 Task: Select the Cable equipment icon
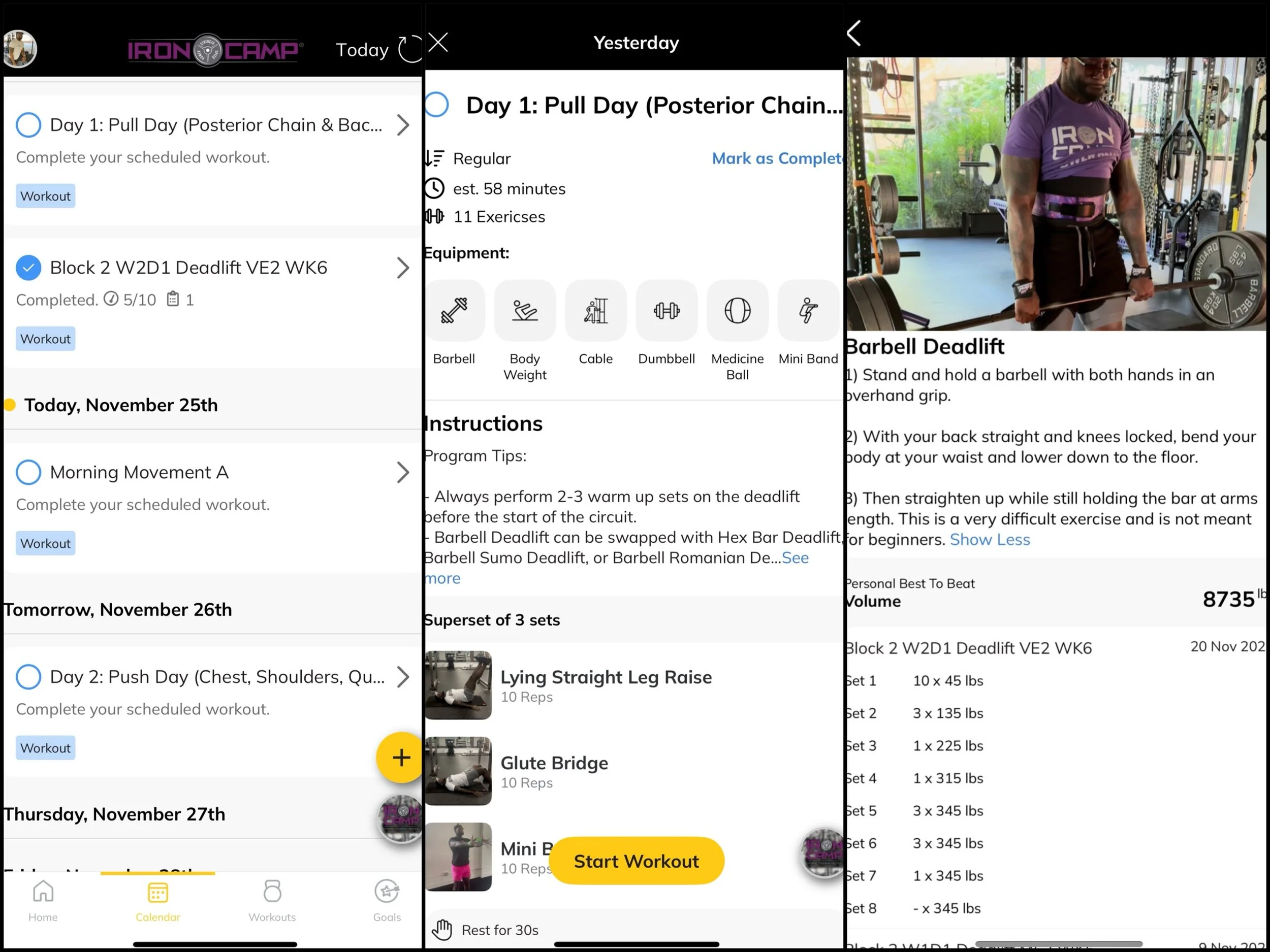pos(595,310)
